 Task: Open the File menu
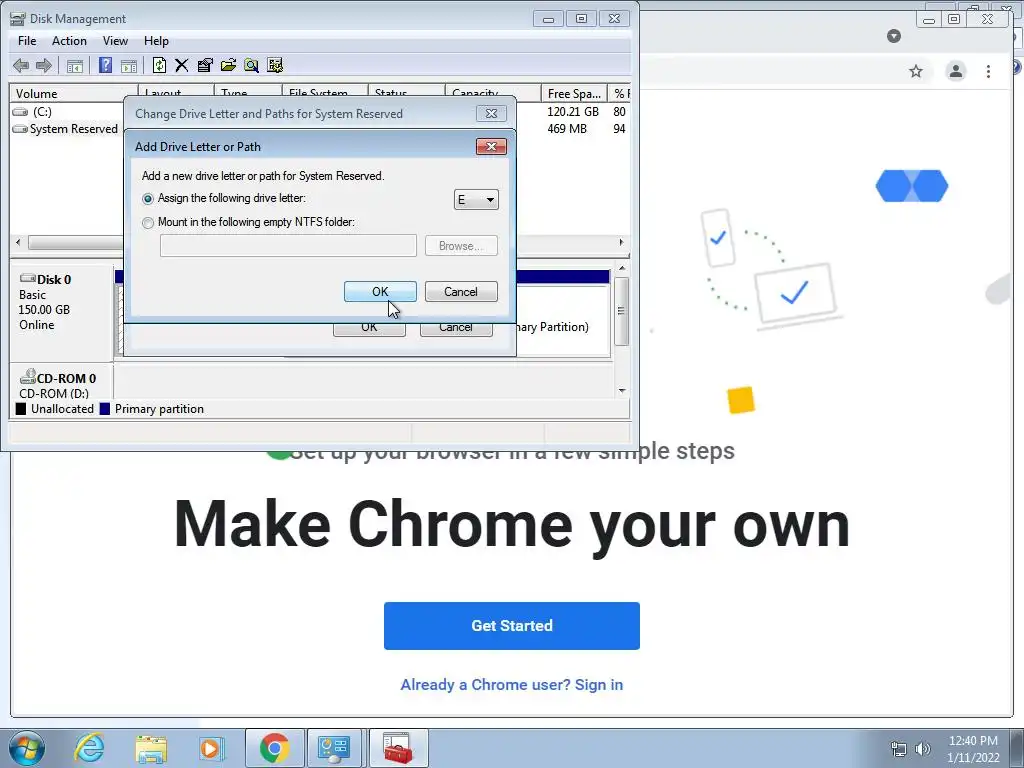[27, 40]
